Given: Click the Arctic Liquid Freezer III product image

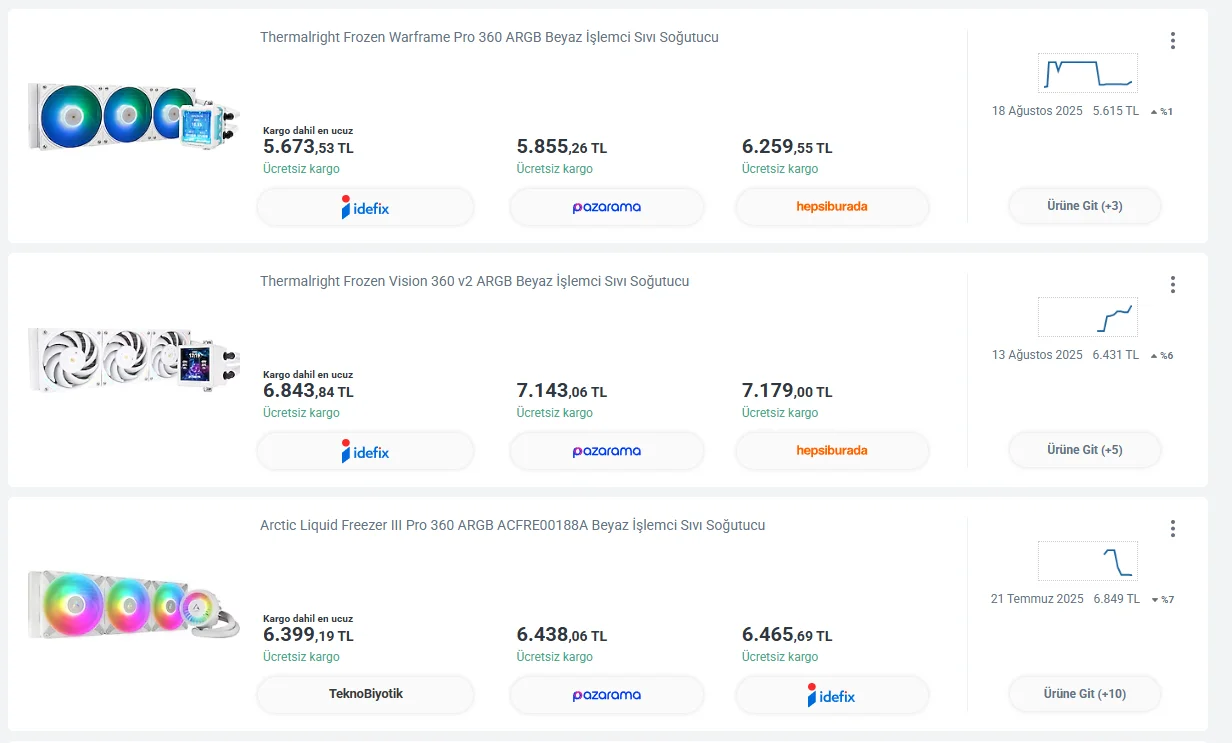Looking at the screenshot, I should tap(133, 604).
